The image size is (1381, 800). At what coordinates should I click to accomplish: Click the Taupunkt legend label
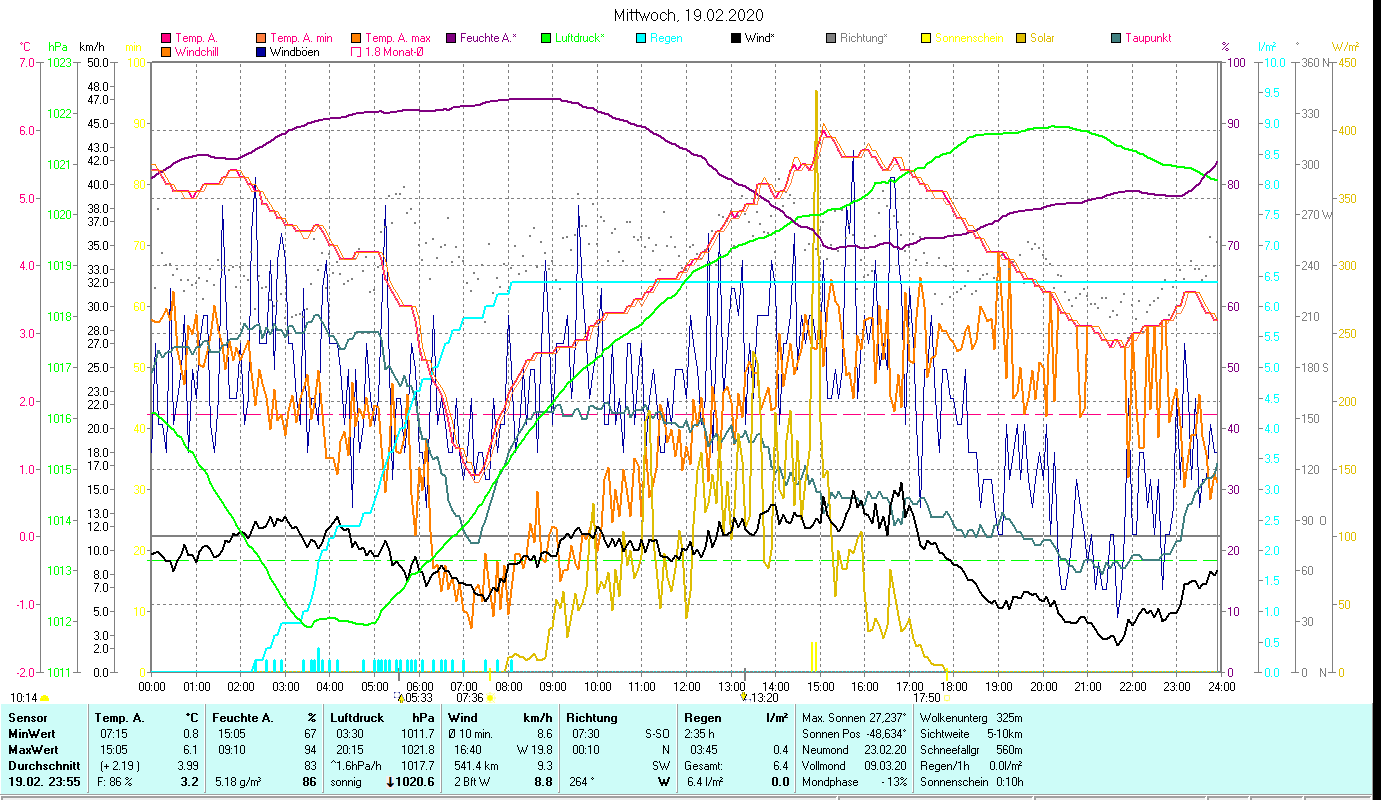coord(1148,38)
